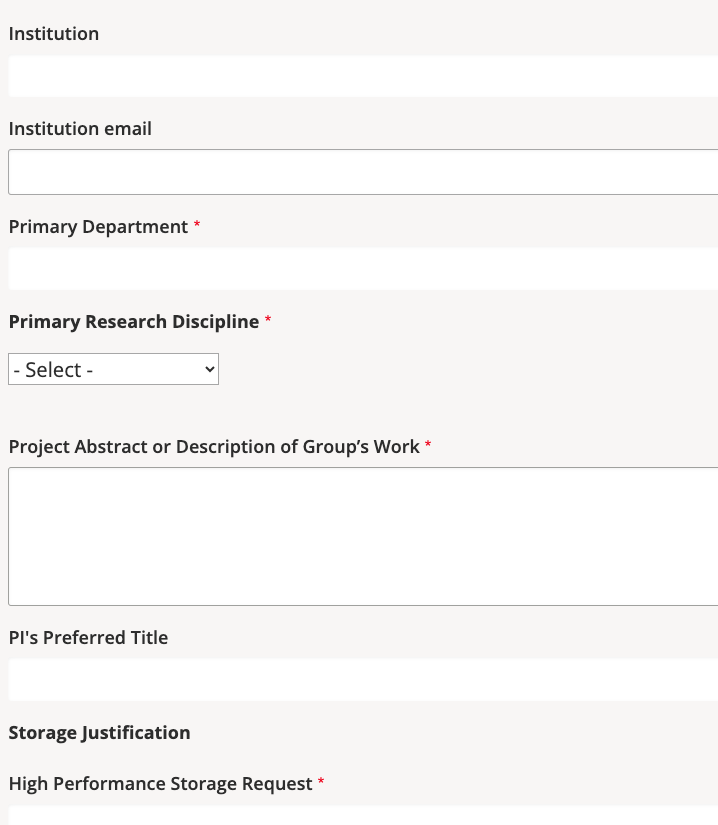Click the Institution email label
The image size is (718, 825).
click(80, 129)
